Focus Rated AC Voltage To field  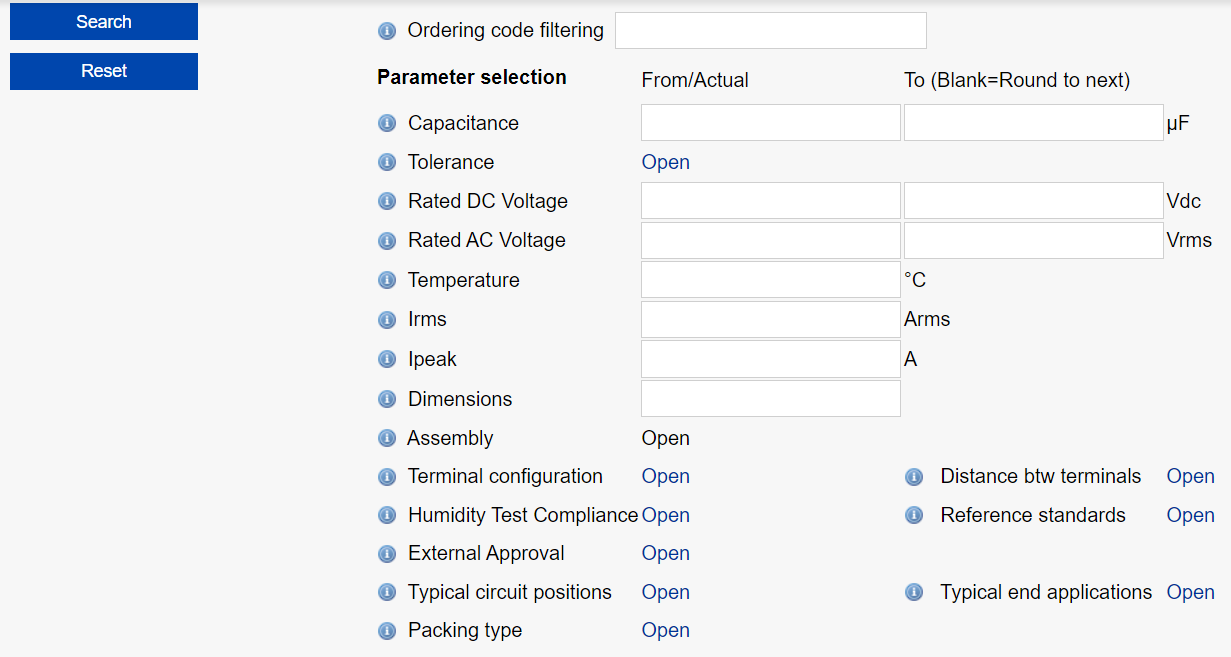point(1034,241)
